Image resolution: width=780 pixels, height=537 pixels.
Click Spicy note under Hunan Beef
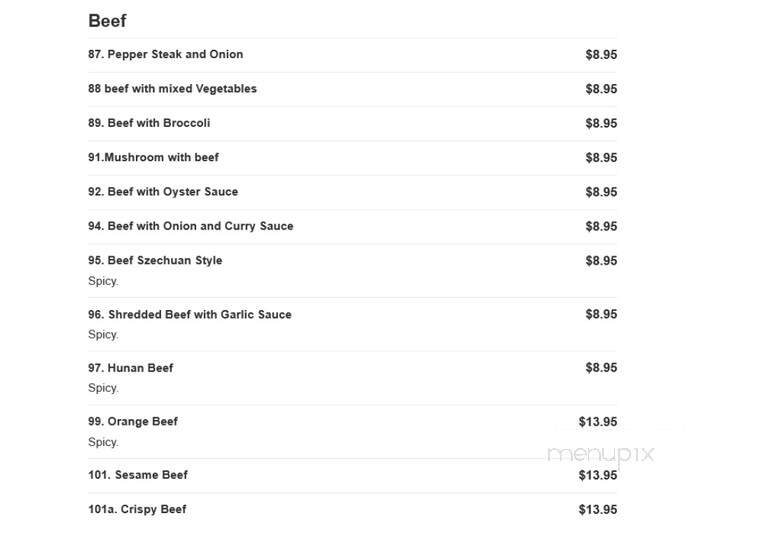click(103, 388)
